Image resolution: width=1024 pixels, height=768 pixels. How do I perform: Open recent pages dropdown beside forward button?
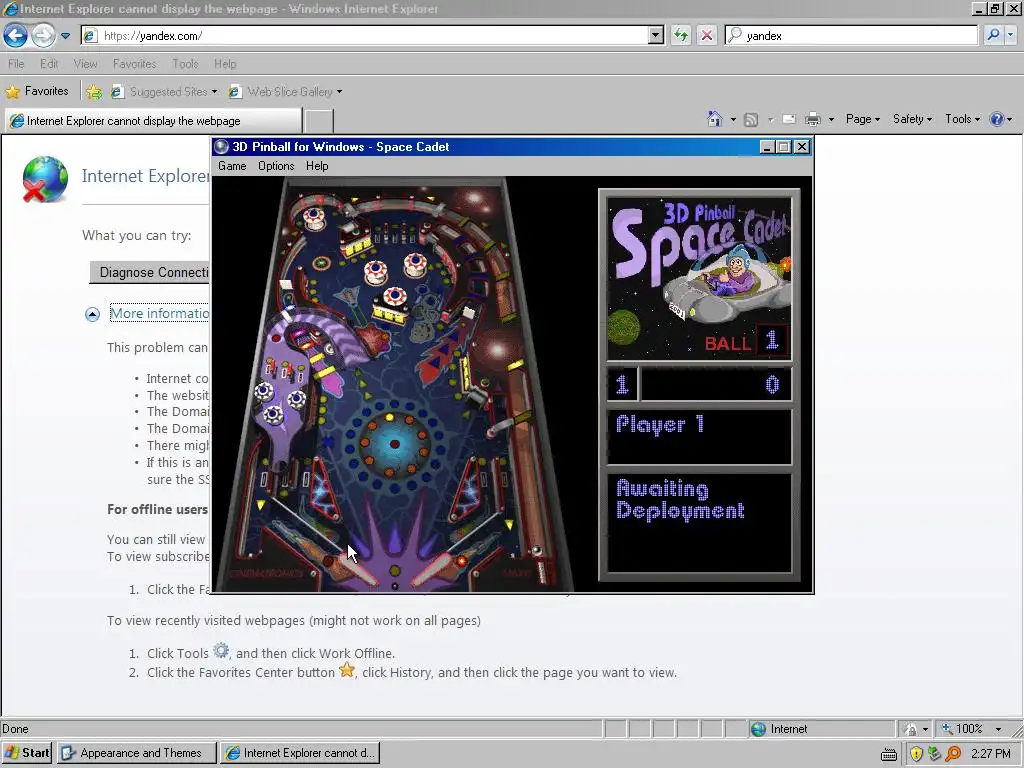tap(65, 36)
